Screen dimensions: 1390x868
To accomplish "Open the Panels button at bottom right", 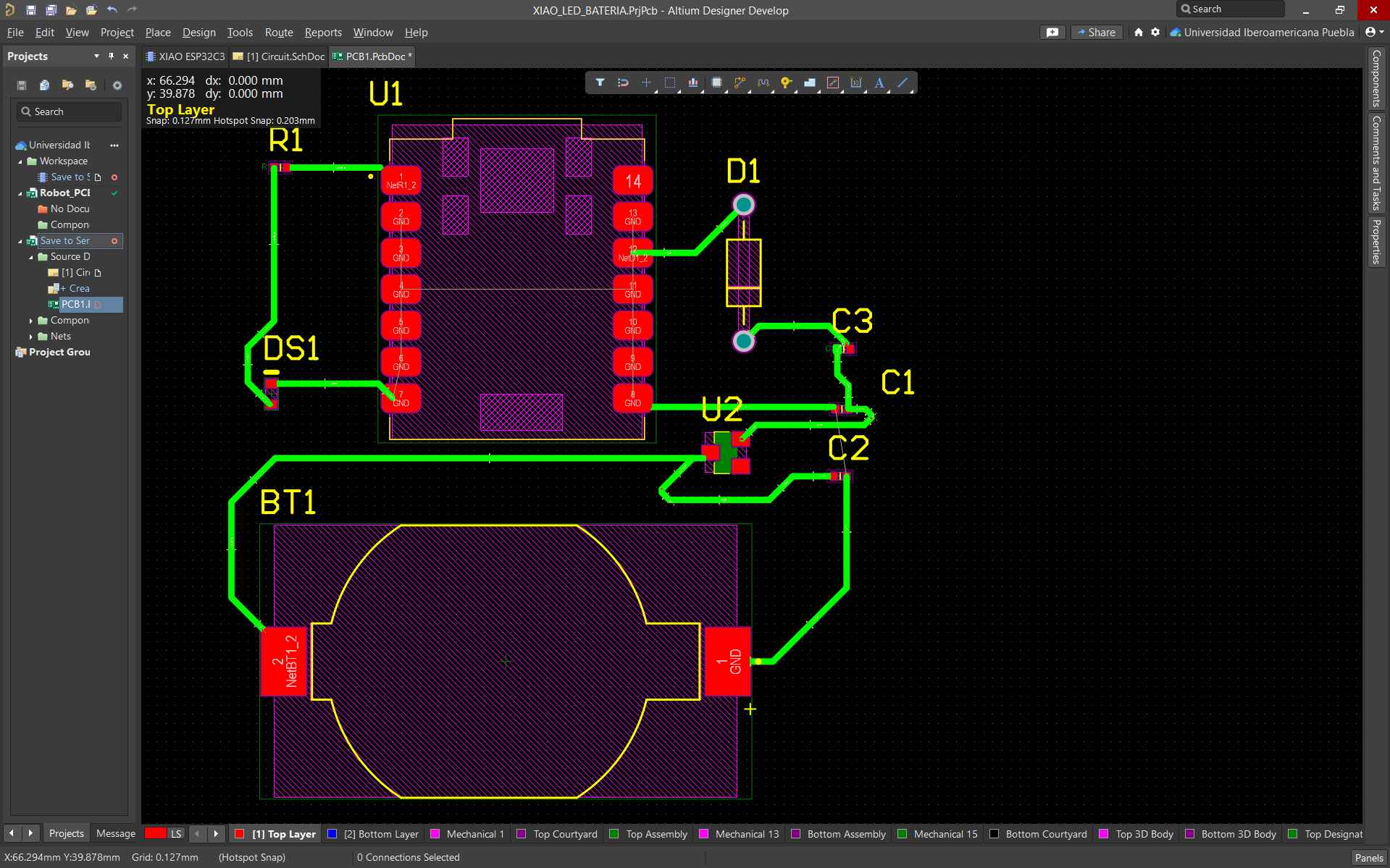I will point(1369,857).
